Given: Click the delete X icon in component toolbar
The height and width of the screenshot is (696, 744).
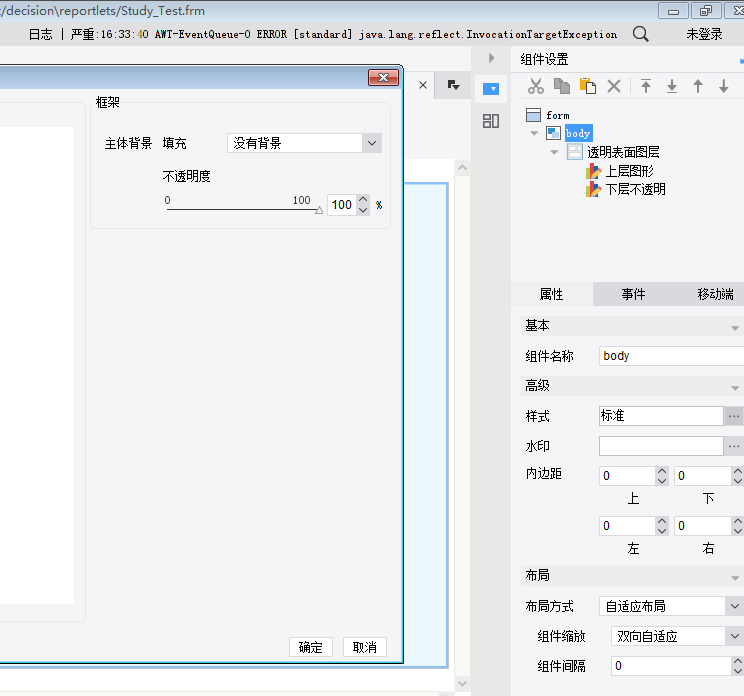Looking at the screenshot, I should pyautogui.click(x=614, y=86).
